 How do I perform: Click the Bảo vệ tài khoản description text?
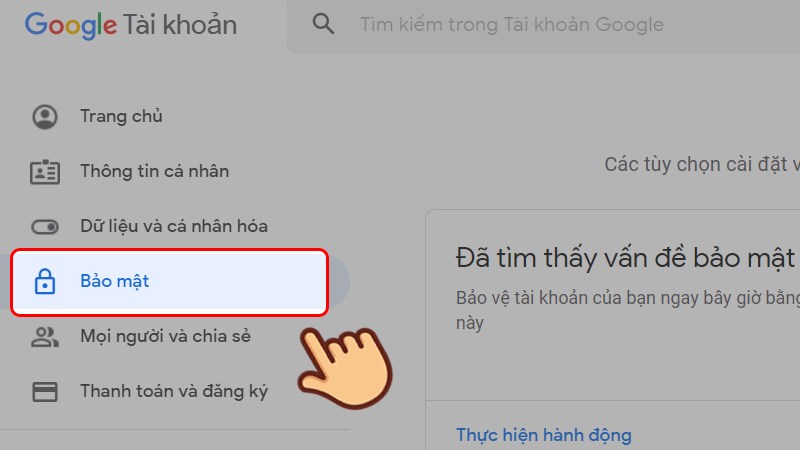[628, 310]
